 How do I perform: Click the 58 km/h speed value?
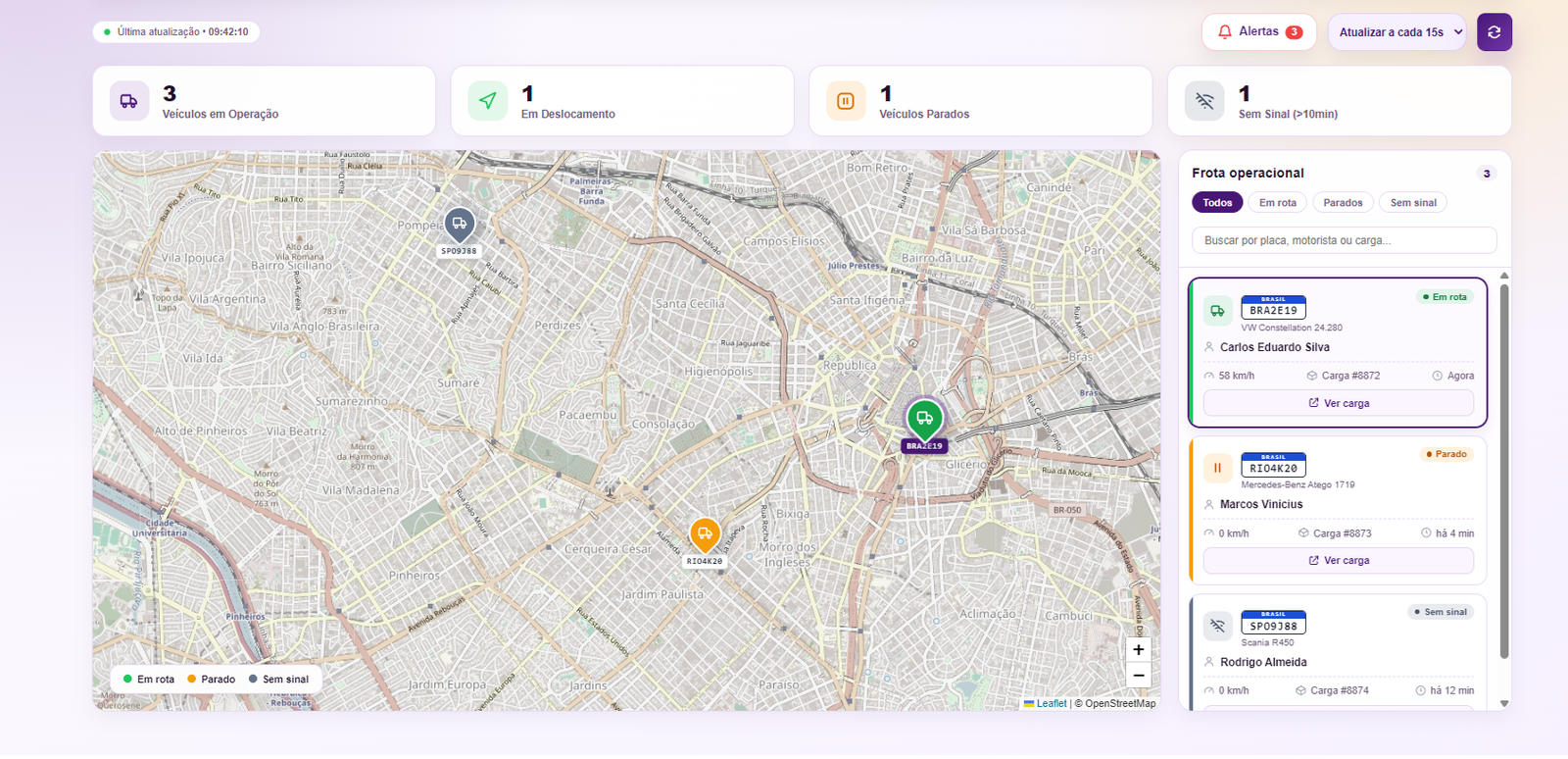pos(1237,376)
